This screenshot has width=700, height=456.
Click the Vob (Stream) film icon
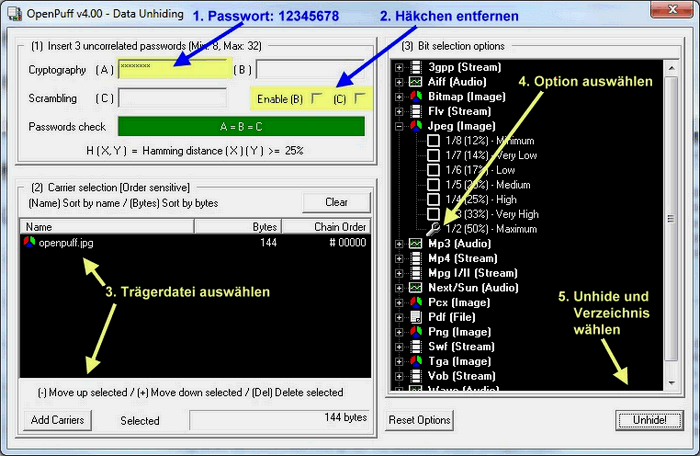[416, 376]
